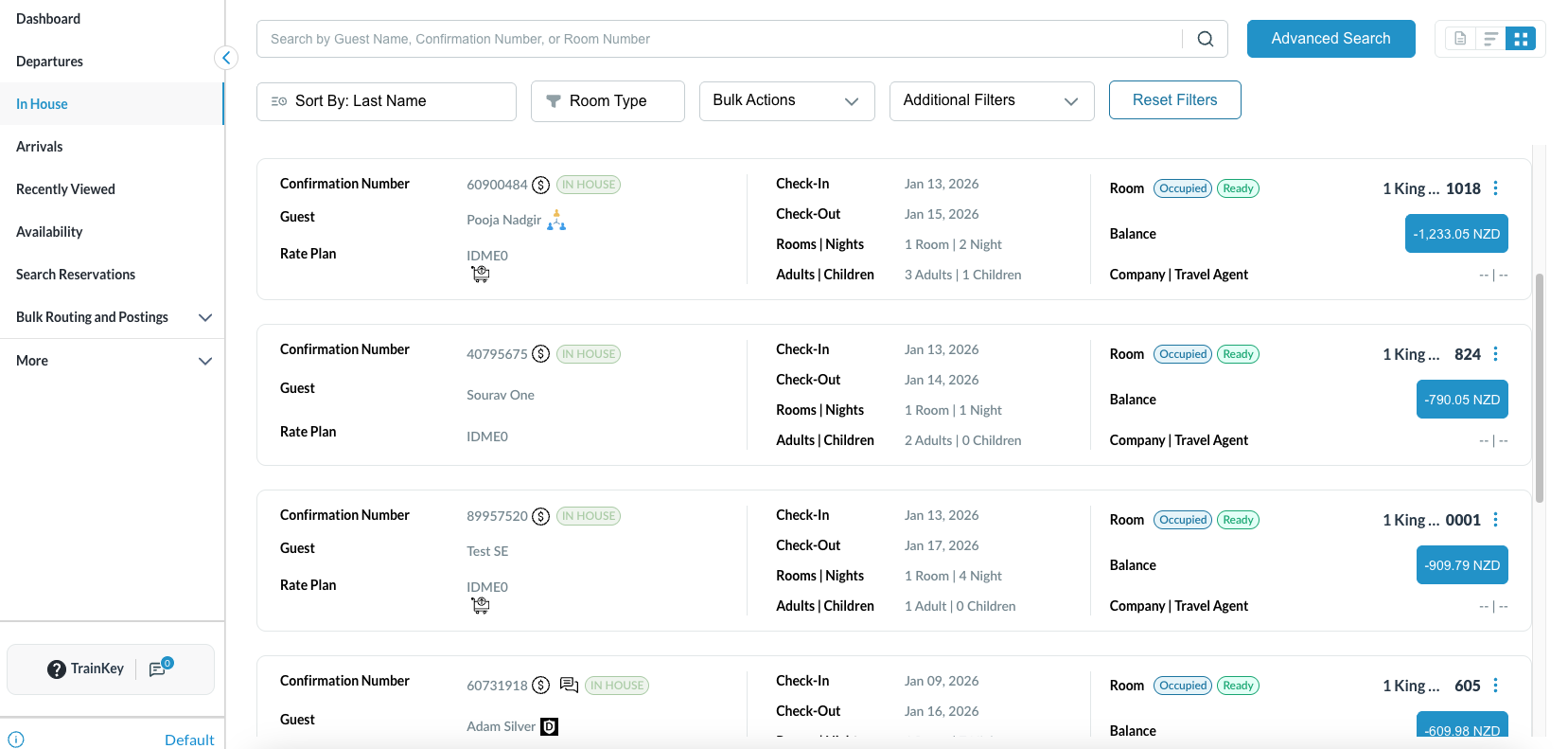
Task: Open notes icon for confirmation 60731918
Action: 569,685
